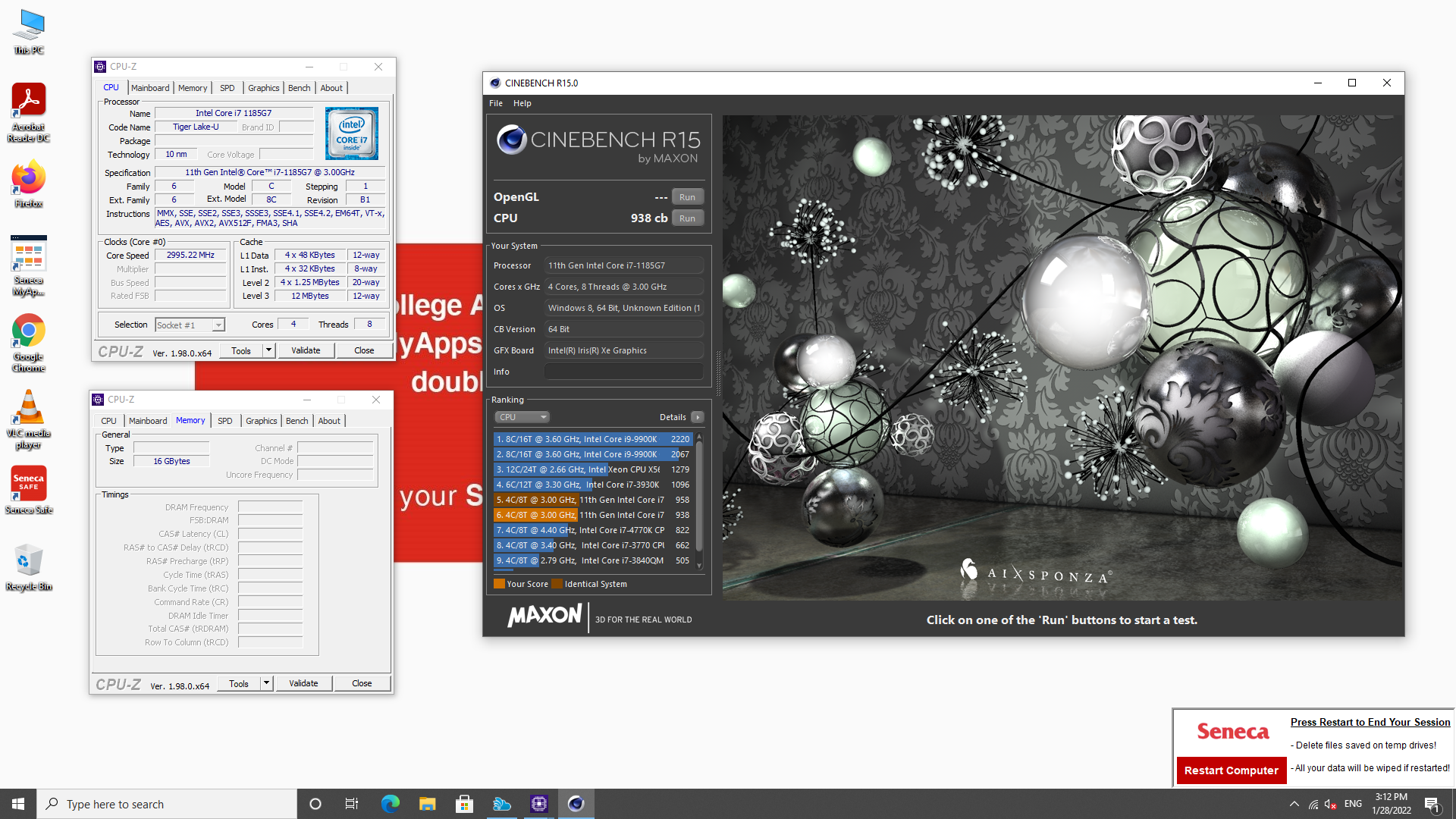Open Microsoft Store from taskbar

point(464,804)
